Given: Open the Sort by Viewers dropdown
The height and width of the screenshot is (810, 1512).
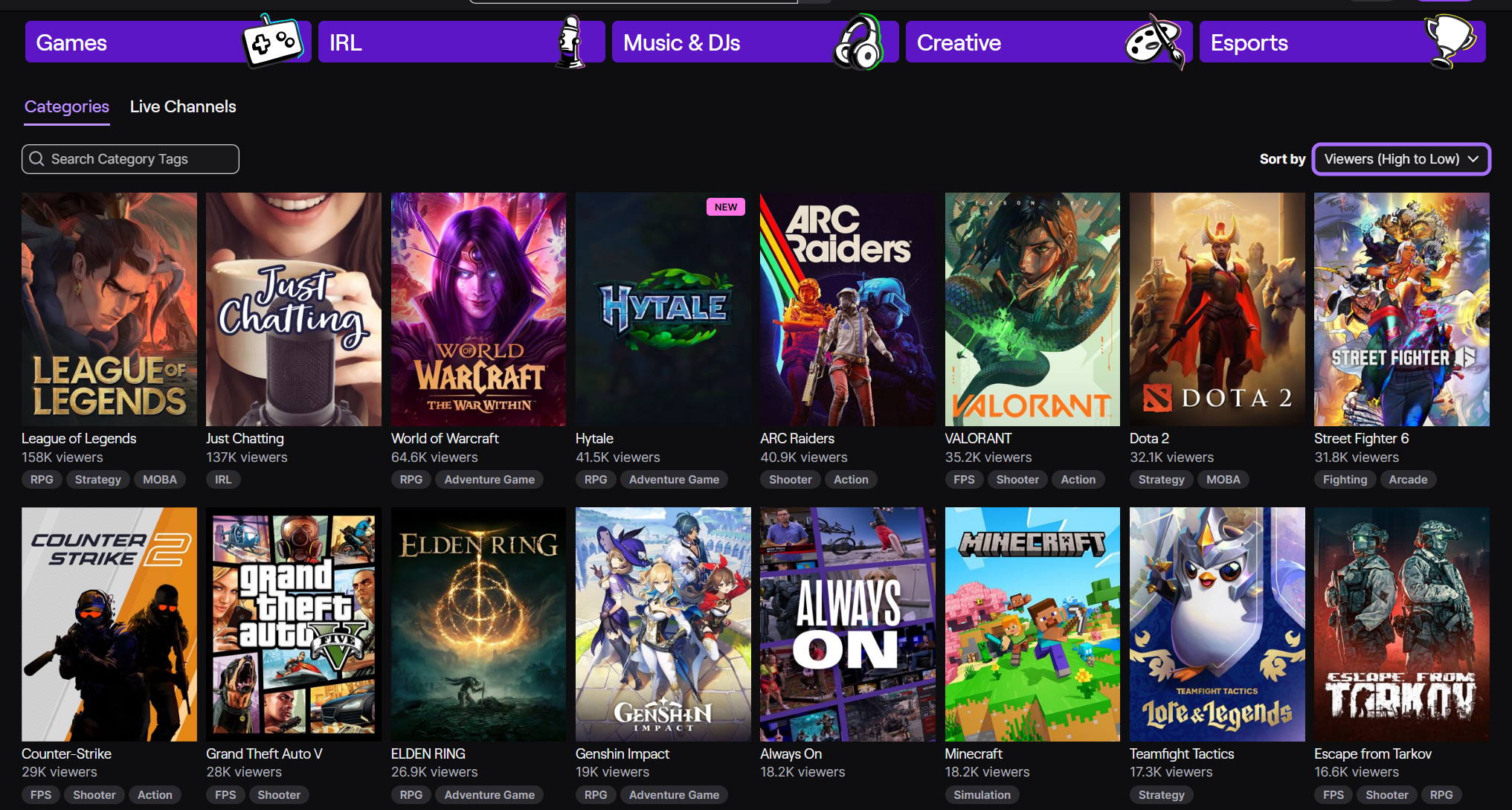Looking at the screenshot, I should pyautogui.click(x=1391, y=159).
